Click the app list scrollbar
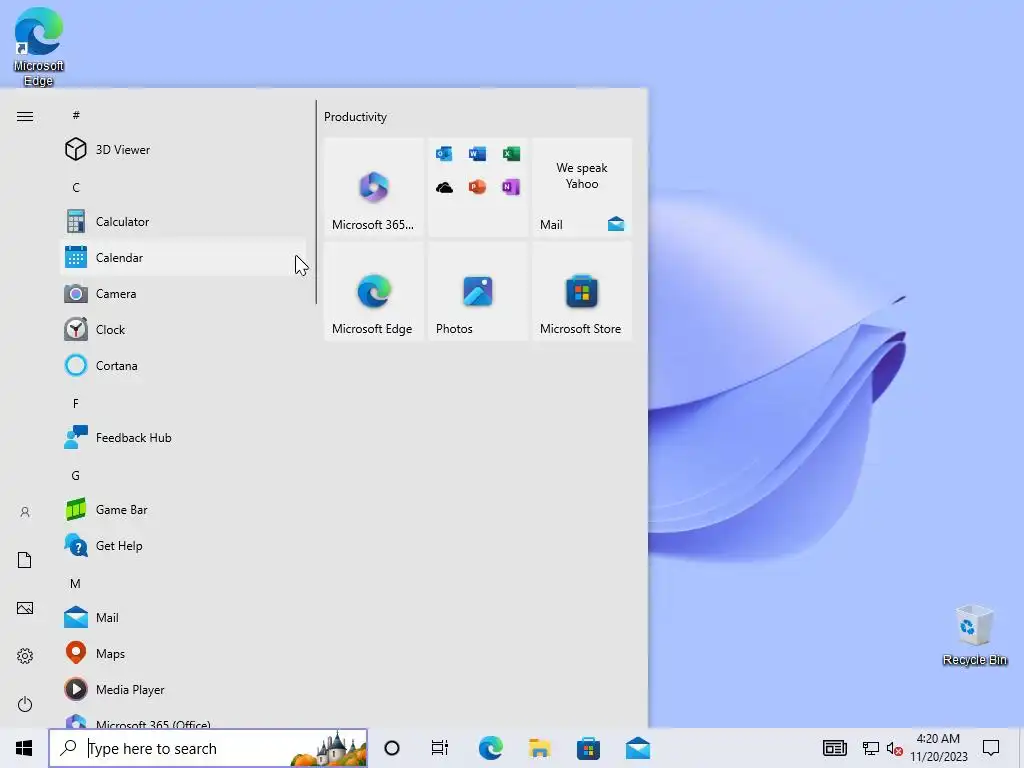 pos(316,202)
